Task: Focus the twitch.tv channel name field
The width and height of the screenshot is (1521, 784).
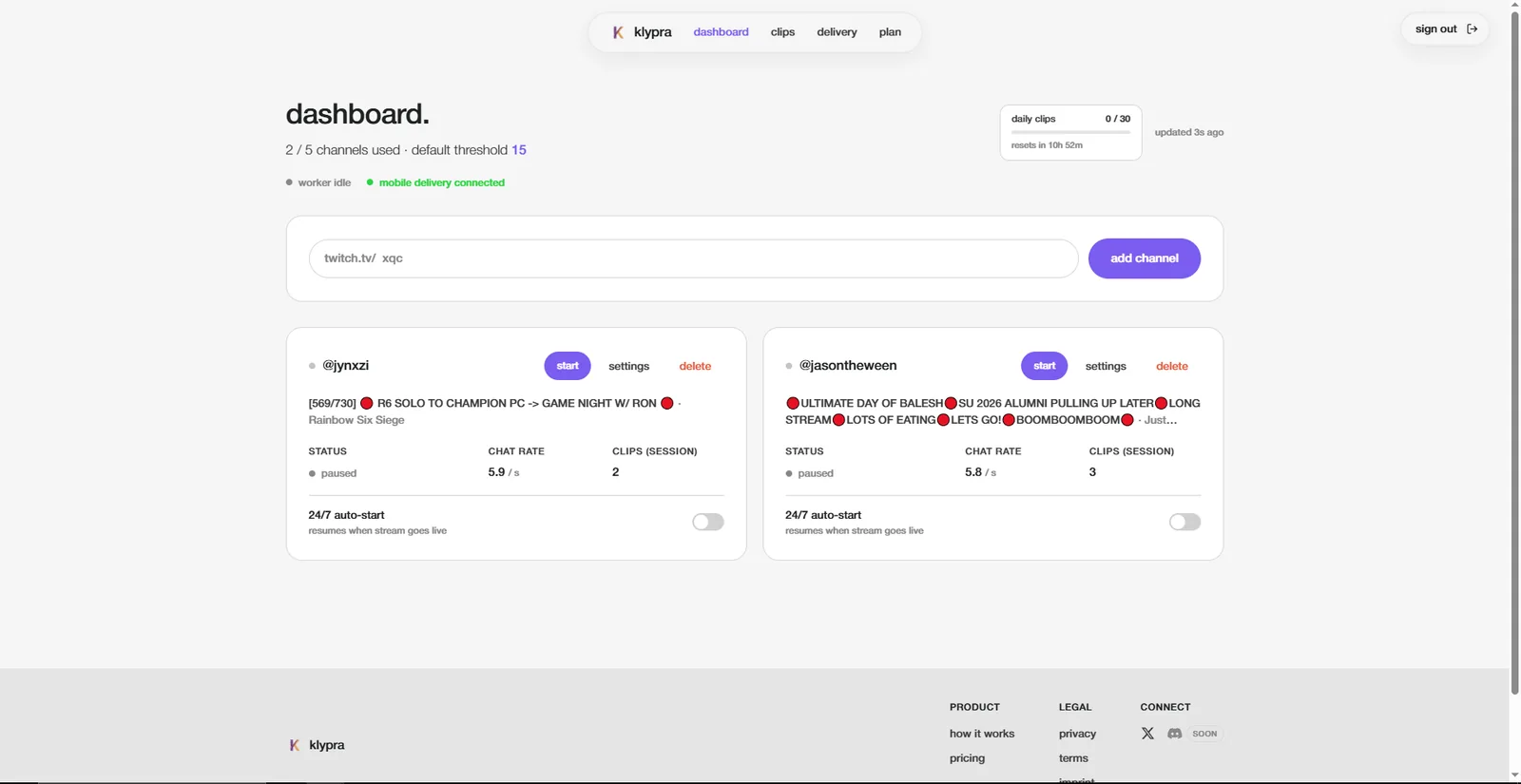Action: [694, 258]
